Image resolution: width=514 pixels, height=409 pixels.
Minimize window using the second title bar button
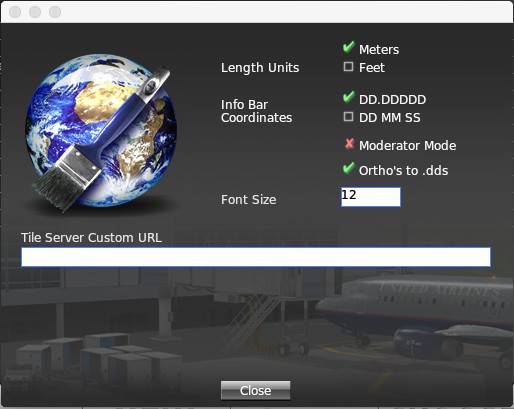coord(35,12)
